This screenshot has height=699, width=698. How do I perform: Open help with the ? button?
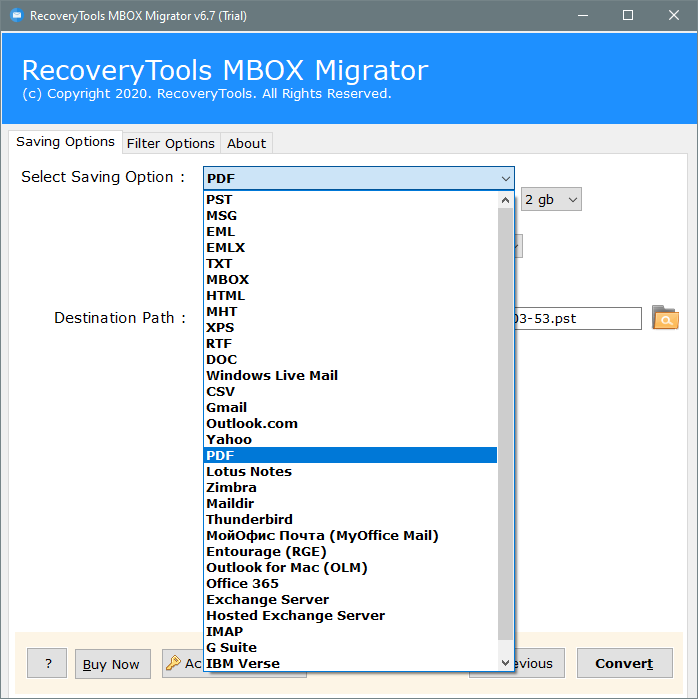(47, 663)
